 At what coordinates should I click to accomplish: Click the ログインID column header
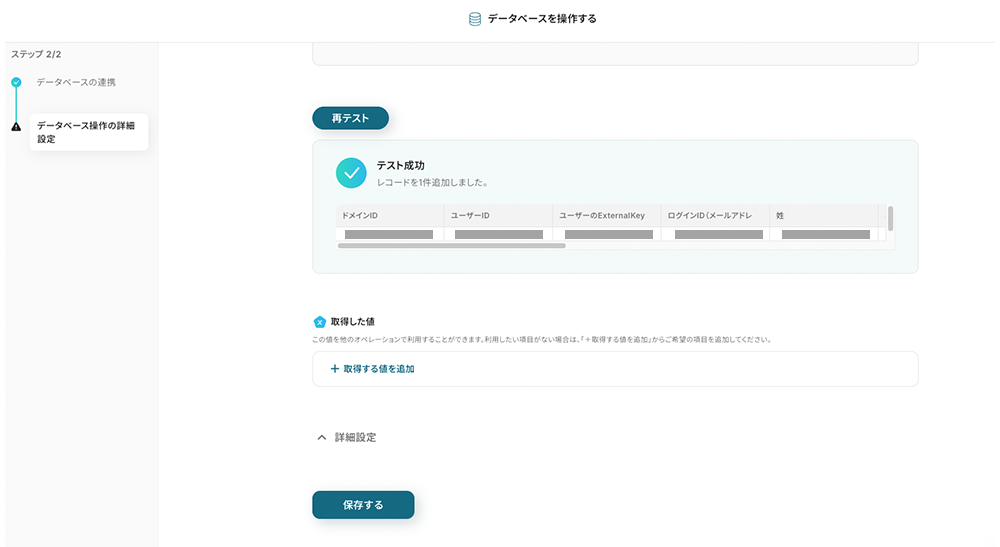[714, 216]
